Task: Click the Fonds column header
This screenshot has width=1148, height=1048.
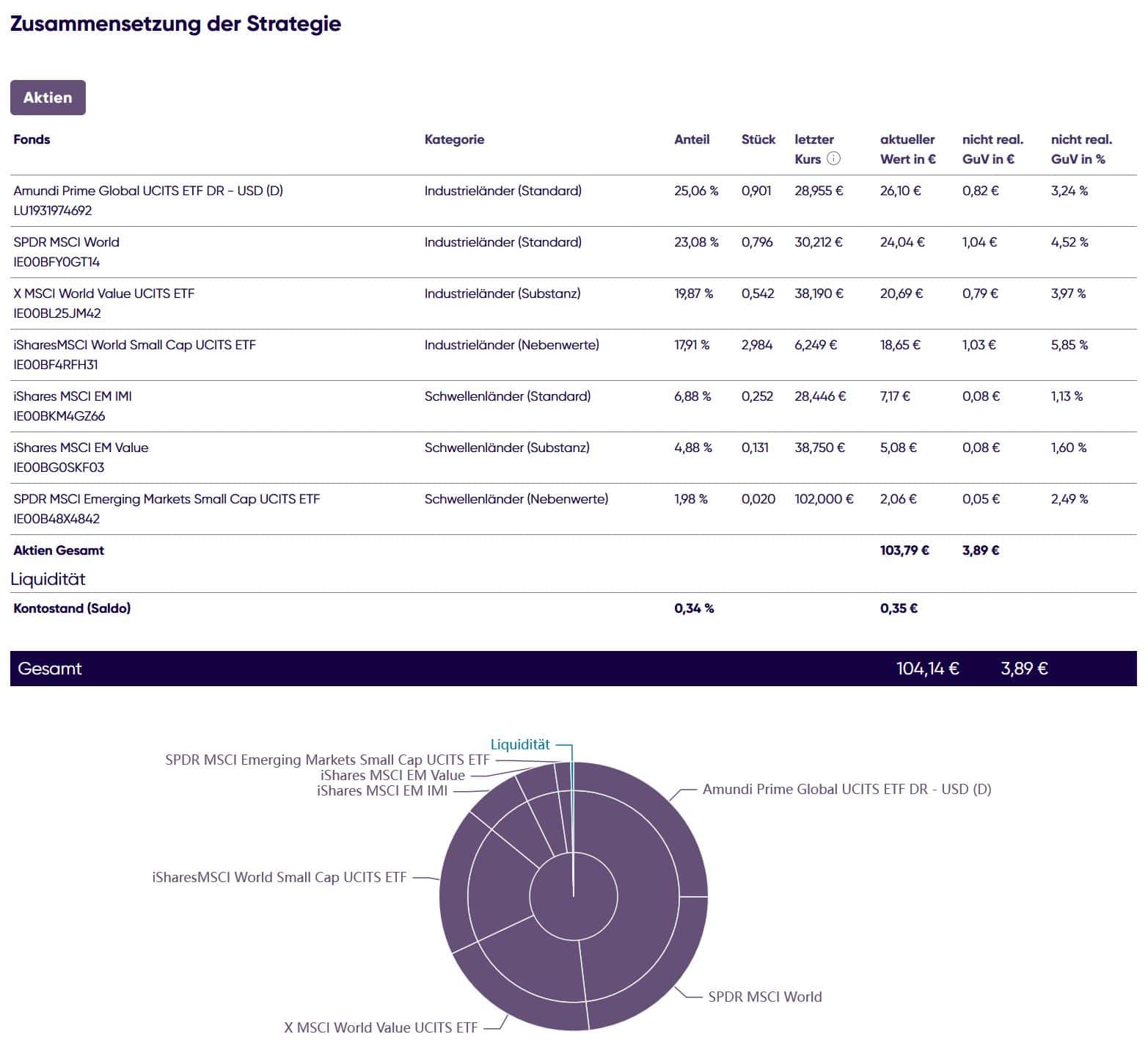Action: 32,139
